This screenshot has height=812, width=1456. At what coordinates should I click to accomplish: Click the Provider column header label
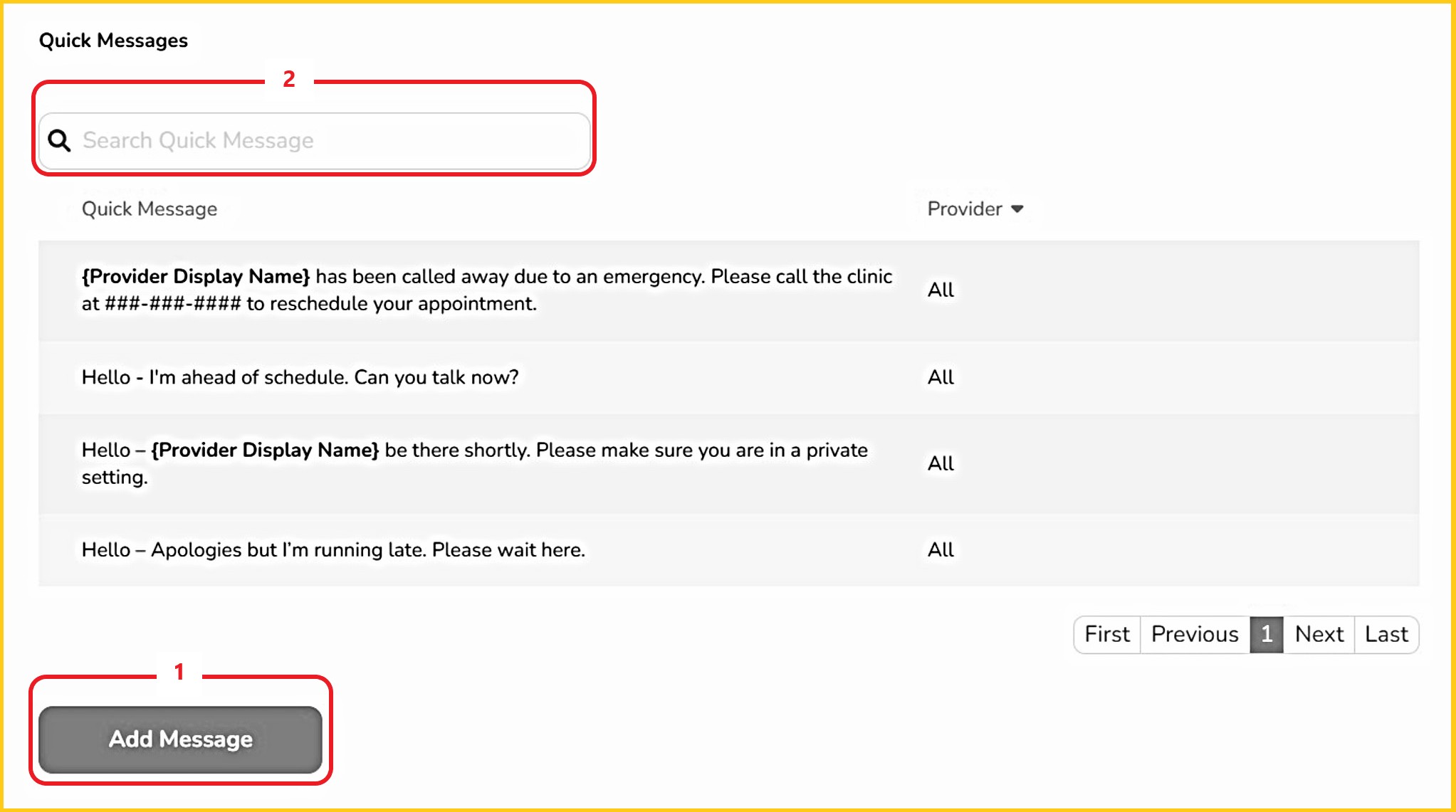tap(965, 209)
